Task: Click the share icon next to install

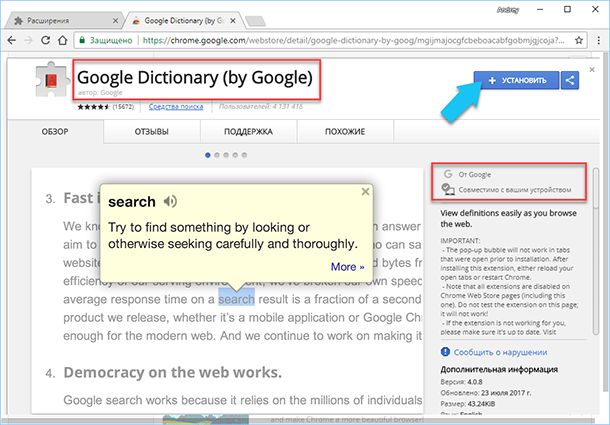Action: coord(569,80)
